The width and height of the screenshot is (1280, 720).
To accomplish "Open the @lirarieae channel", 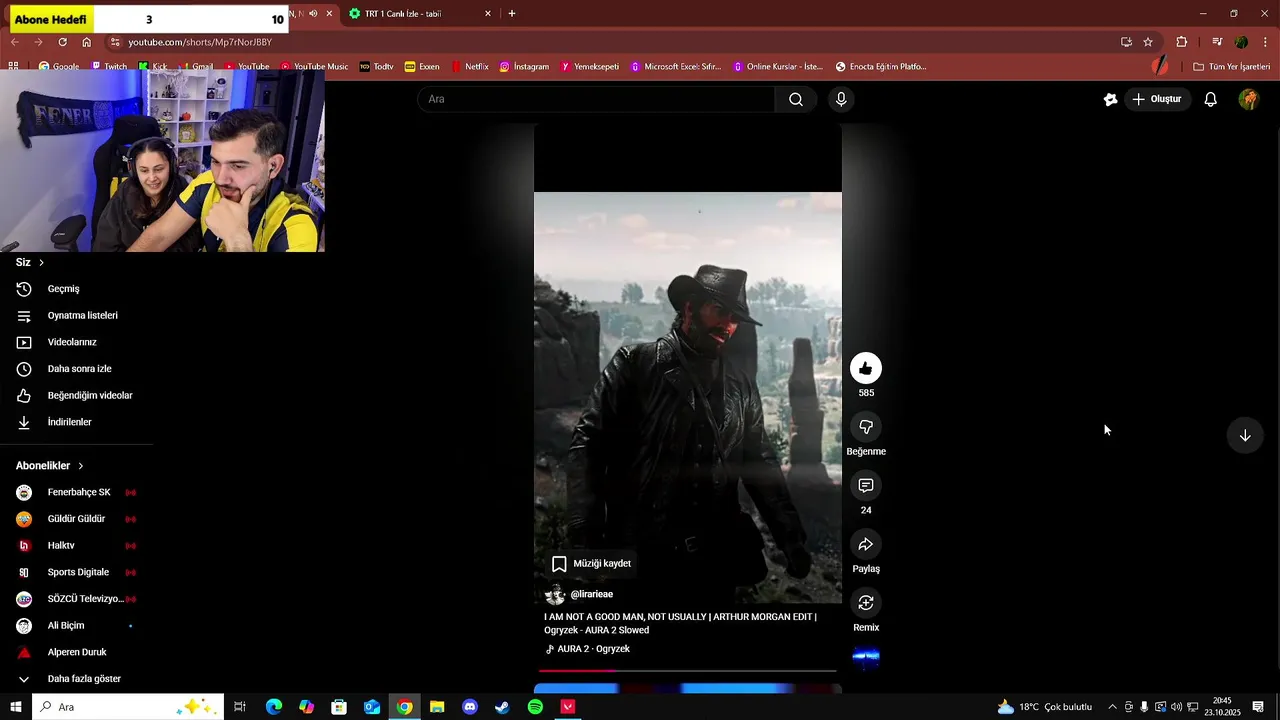I will 591,594.
